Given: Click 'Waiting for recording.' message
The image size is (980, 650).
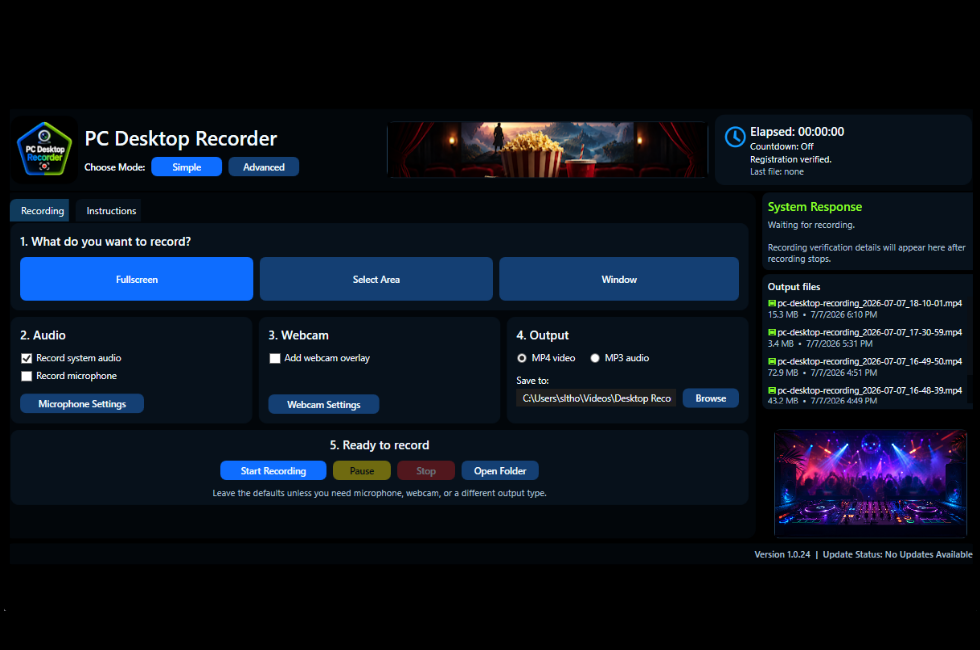Looking at the screenshot, I should point(811,225).
